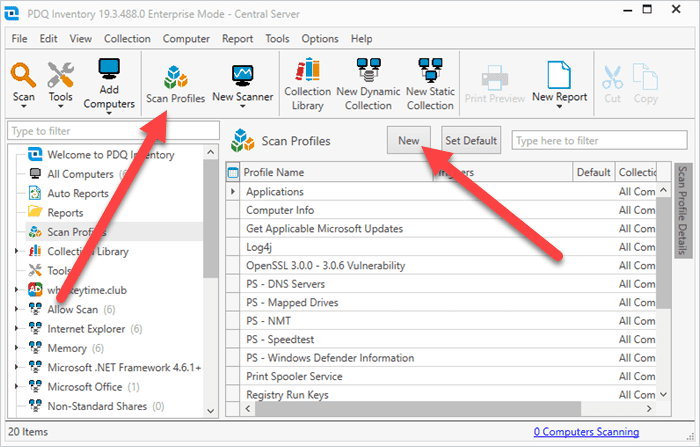Expand the Microsoft Office collection node

pos(17,386)
